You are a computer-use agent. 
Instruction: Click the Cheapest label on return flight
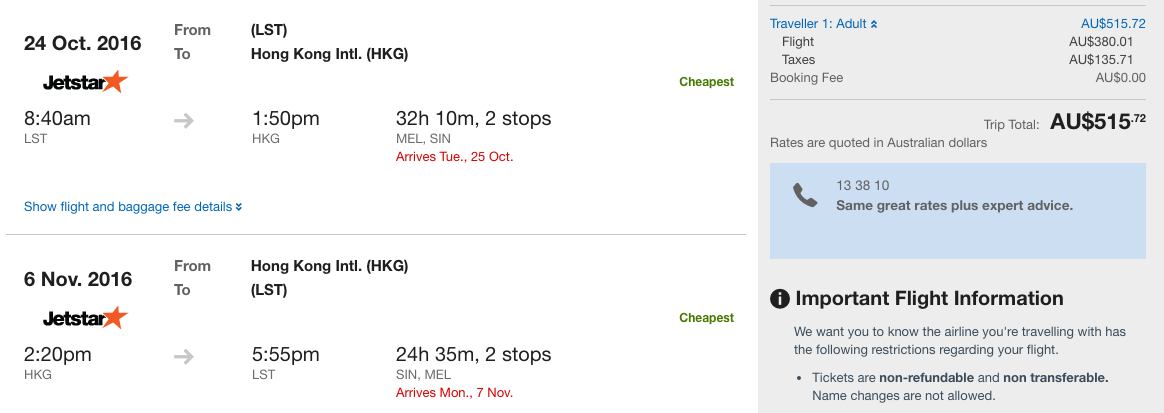click(707, 318)
